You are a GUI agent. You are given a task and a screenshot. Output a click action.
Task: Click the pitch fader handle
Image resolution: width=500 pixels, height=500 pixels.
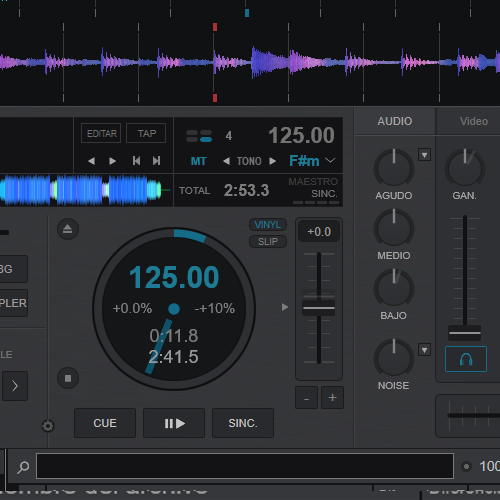coord(319,308)
